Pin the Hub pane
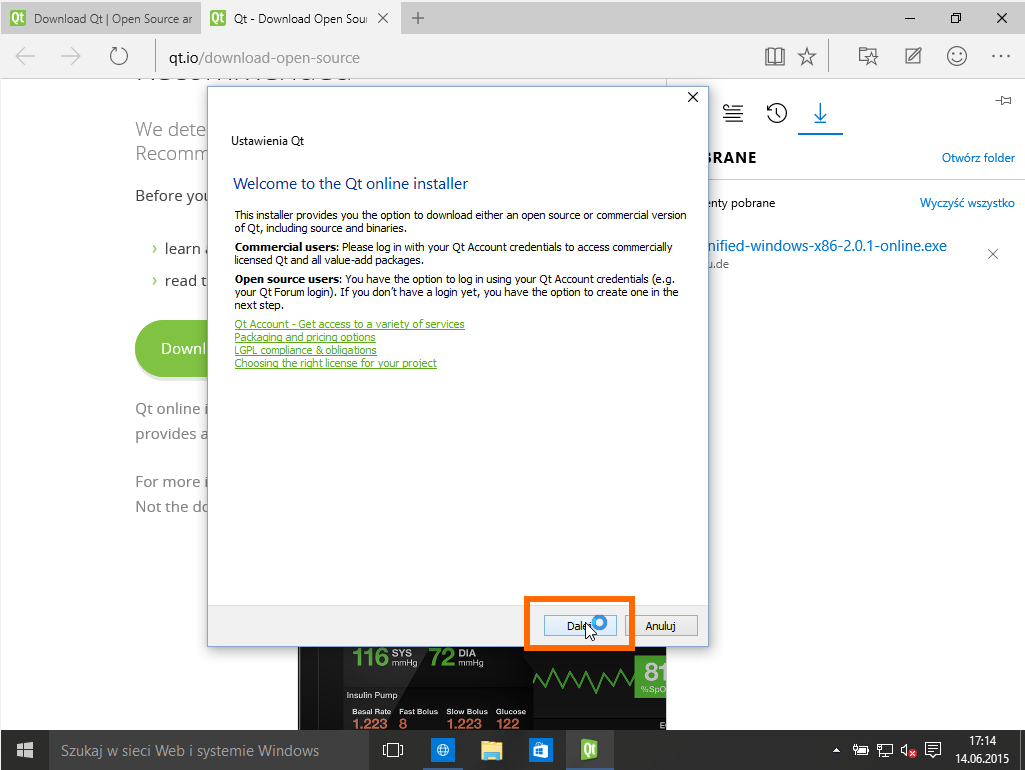Screen dimensions: 1025x770 (x=1003, y=101)
